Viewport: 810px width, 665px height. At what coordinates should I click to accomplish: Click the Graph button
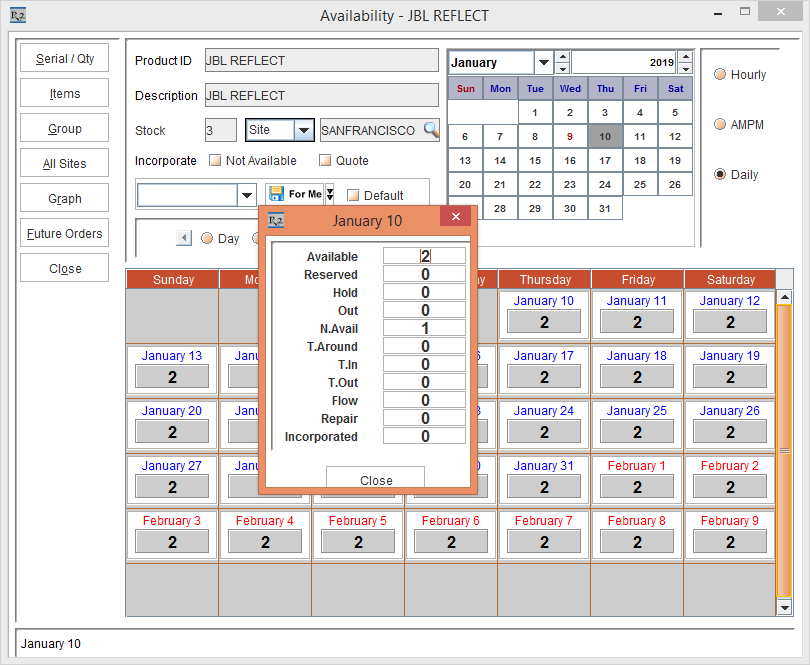pyautogui.click(x=65, y=198)
